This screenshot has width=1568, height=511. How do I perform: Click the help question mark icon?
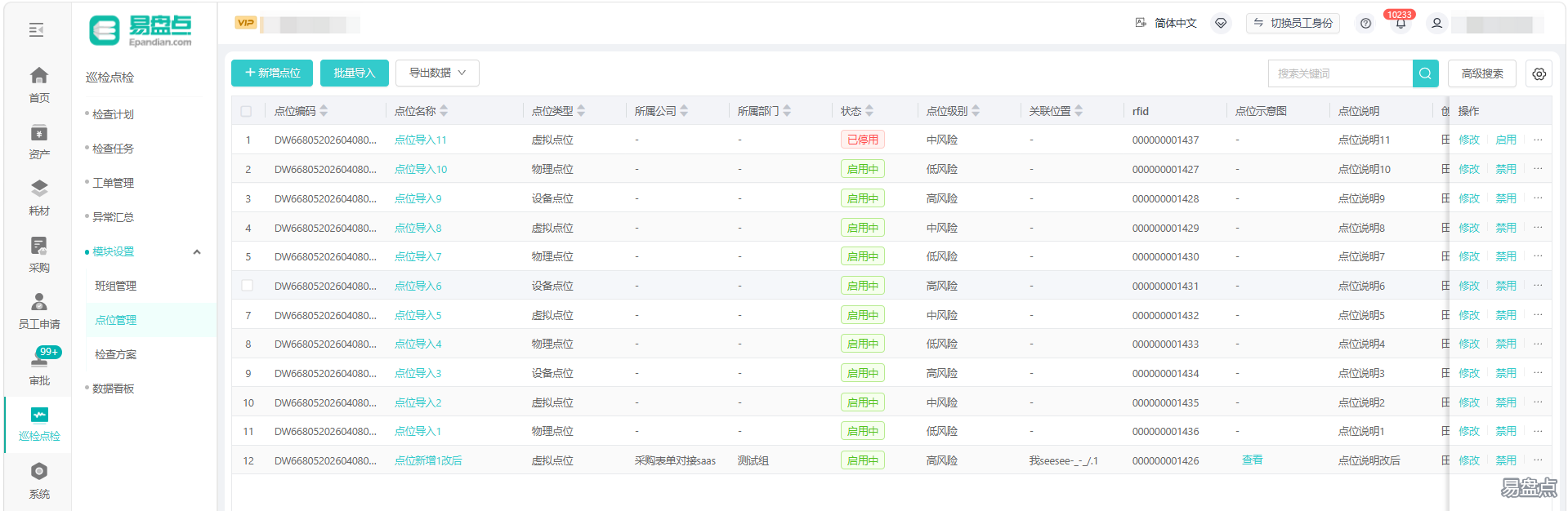coord(1365,24)
